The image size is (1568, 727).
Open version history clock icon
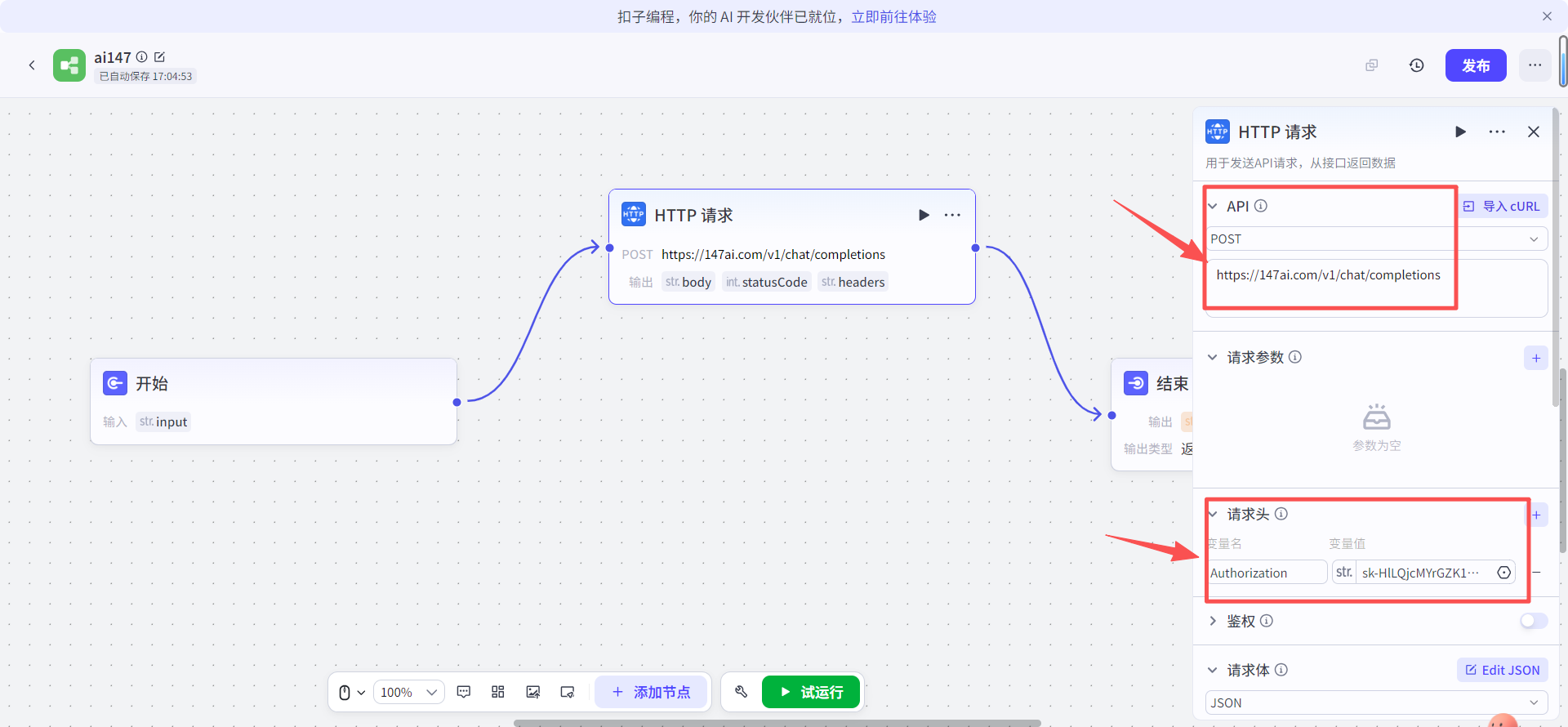(1416, 65)
